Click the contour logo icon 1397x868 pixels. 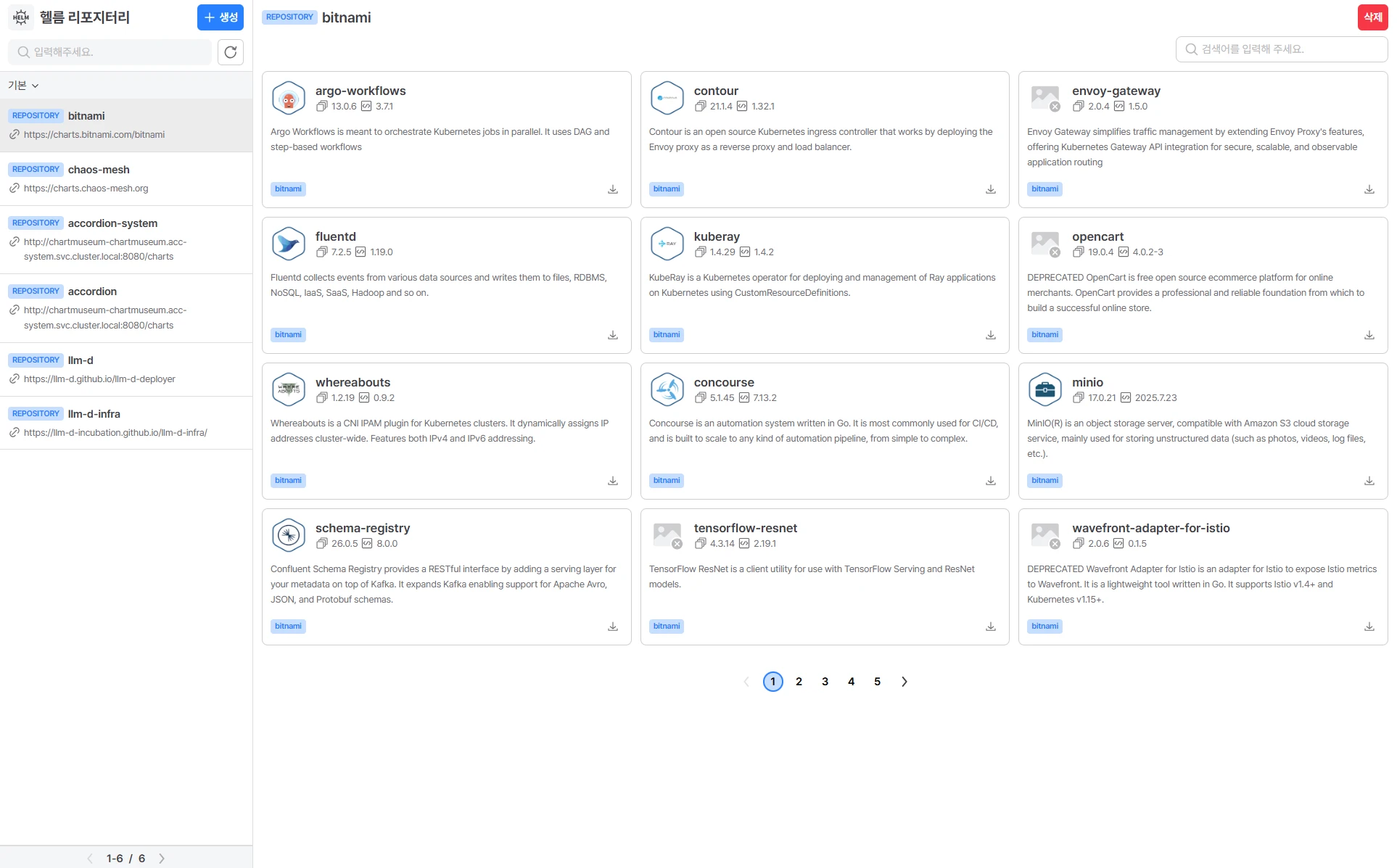[x=667, y=98]
